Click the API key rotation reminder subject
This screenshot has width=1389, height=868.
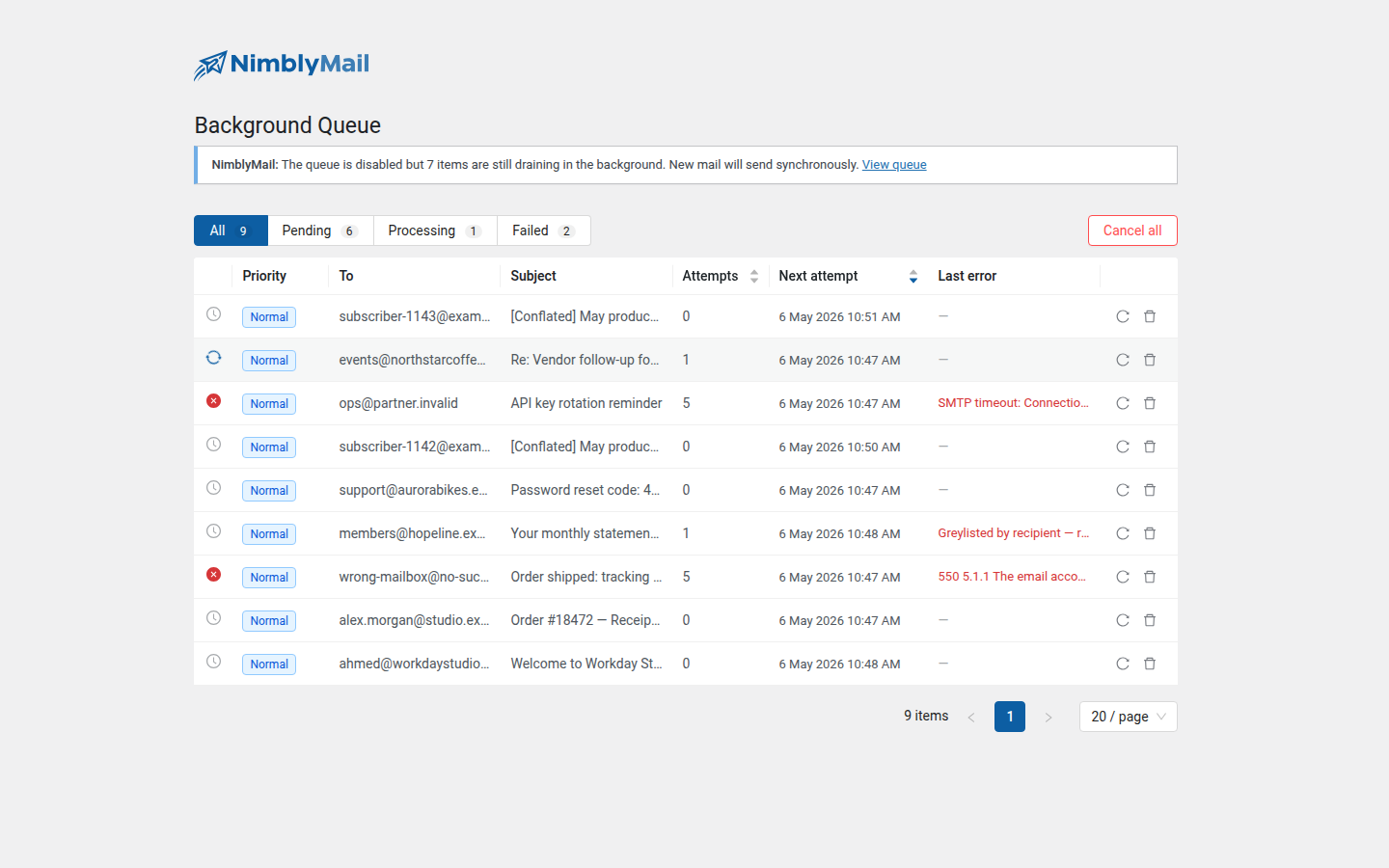tap(586, 403)
